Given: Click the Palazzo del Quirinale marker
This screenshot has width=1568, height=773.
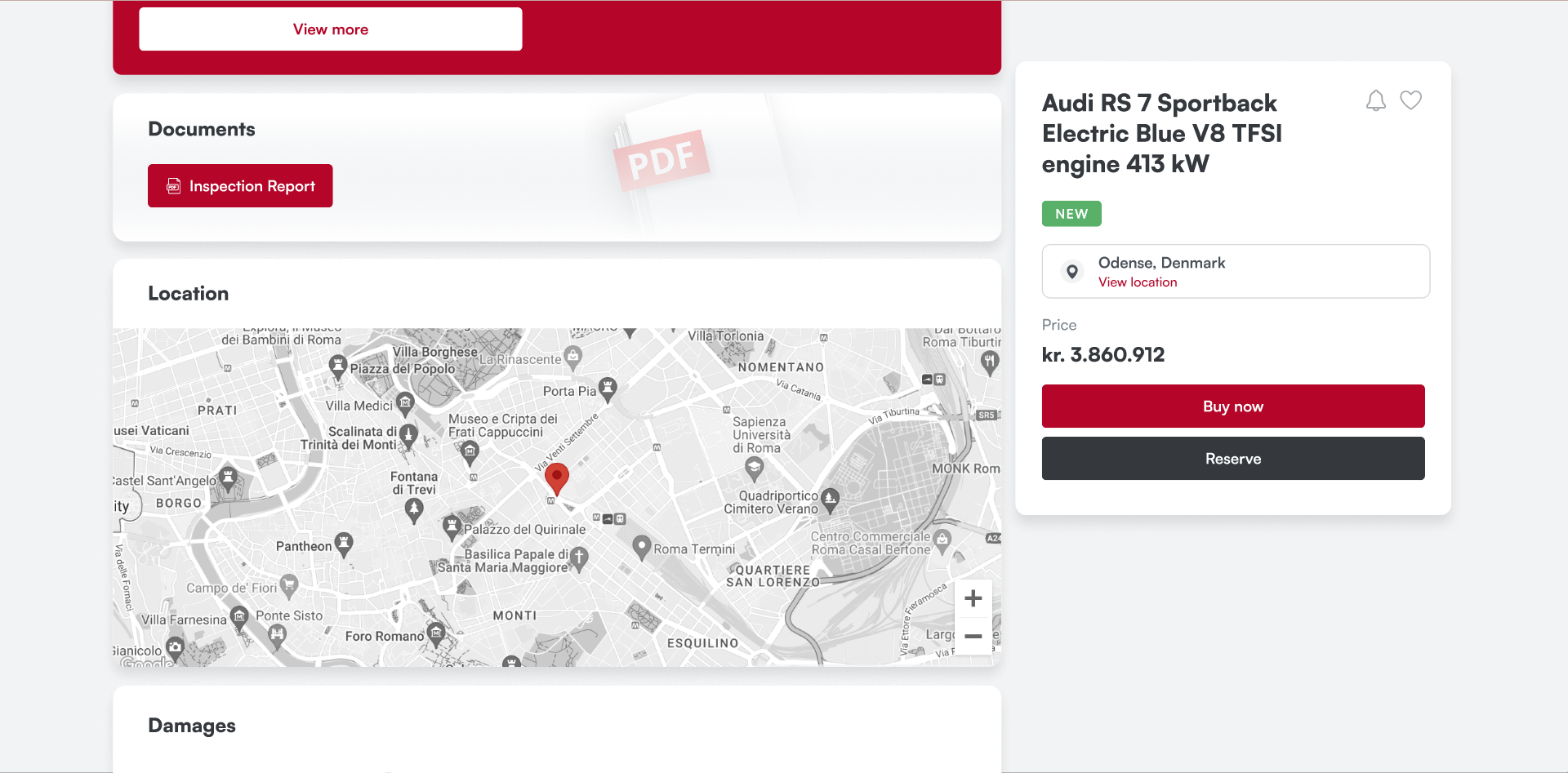Looking at the screenshot, I should point(452,527).
